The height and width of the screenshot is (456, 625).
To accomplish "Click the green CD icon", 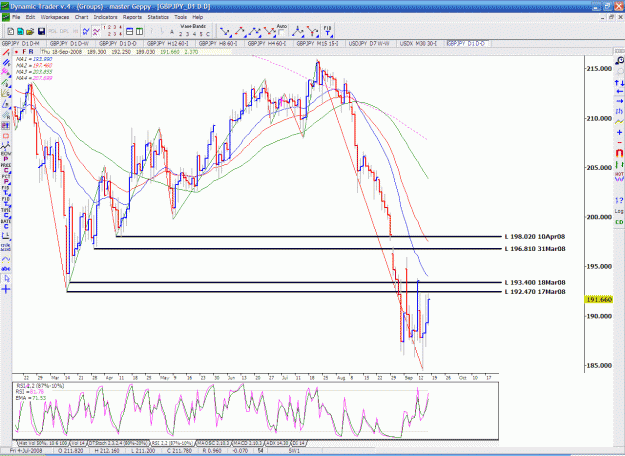I will (x=619, y=222).
